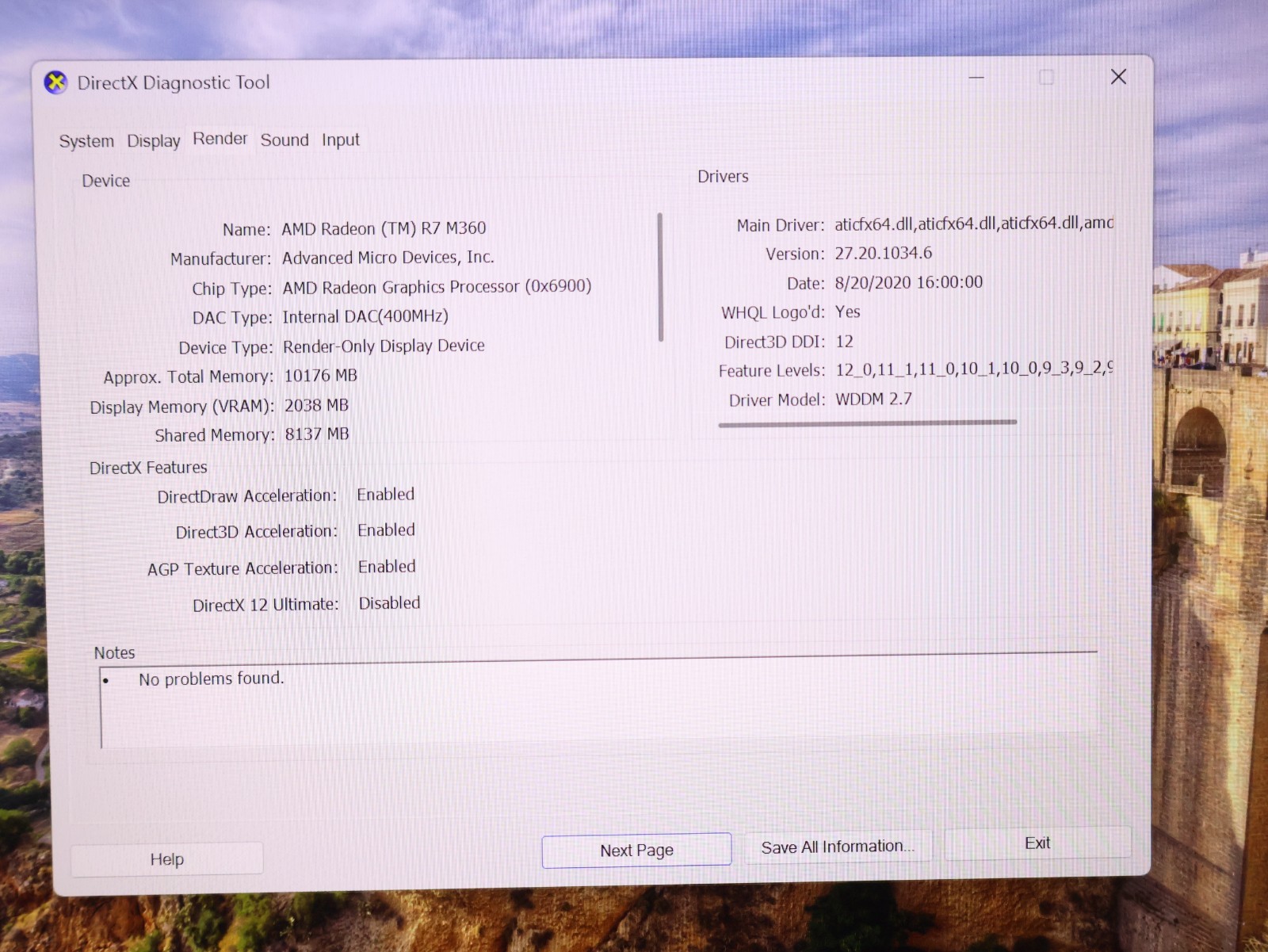Select 'Render-Only Display Device' value

(384, 346)
